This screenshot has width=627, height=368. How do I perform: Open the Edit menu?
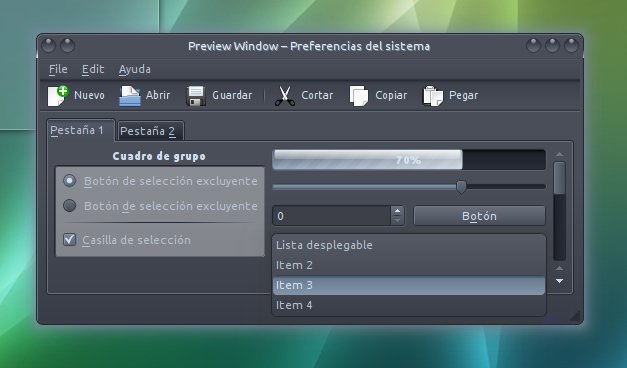(93, 69)
